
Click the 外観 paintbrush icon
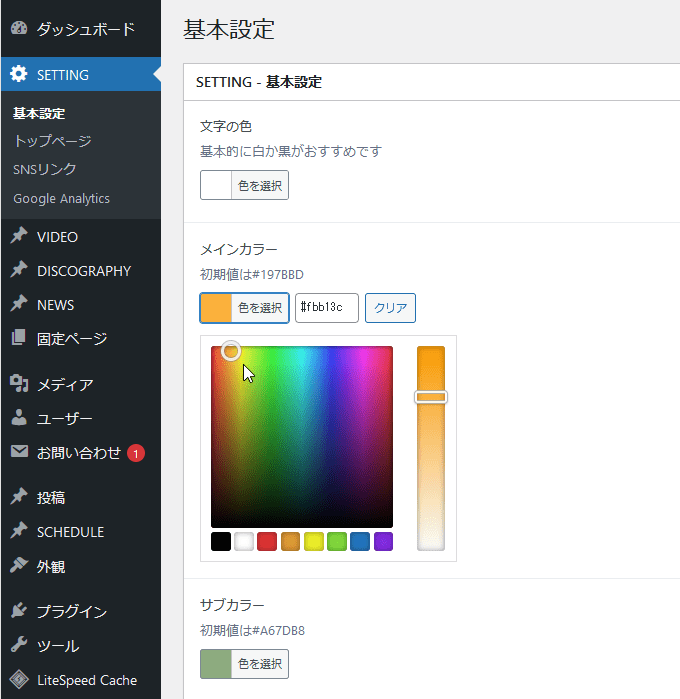click(19, 566)
